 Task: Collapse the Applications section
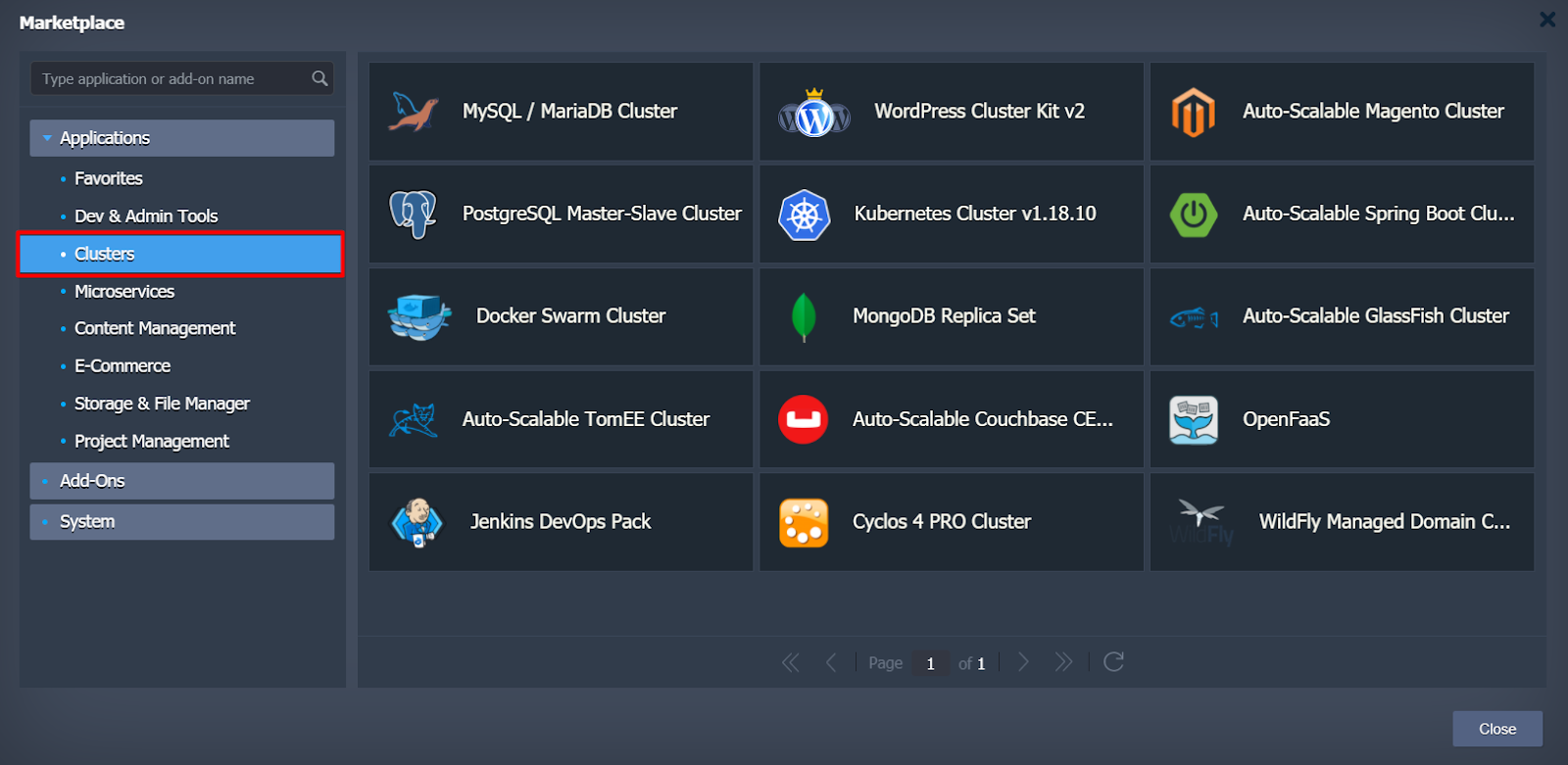182,138
